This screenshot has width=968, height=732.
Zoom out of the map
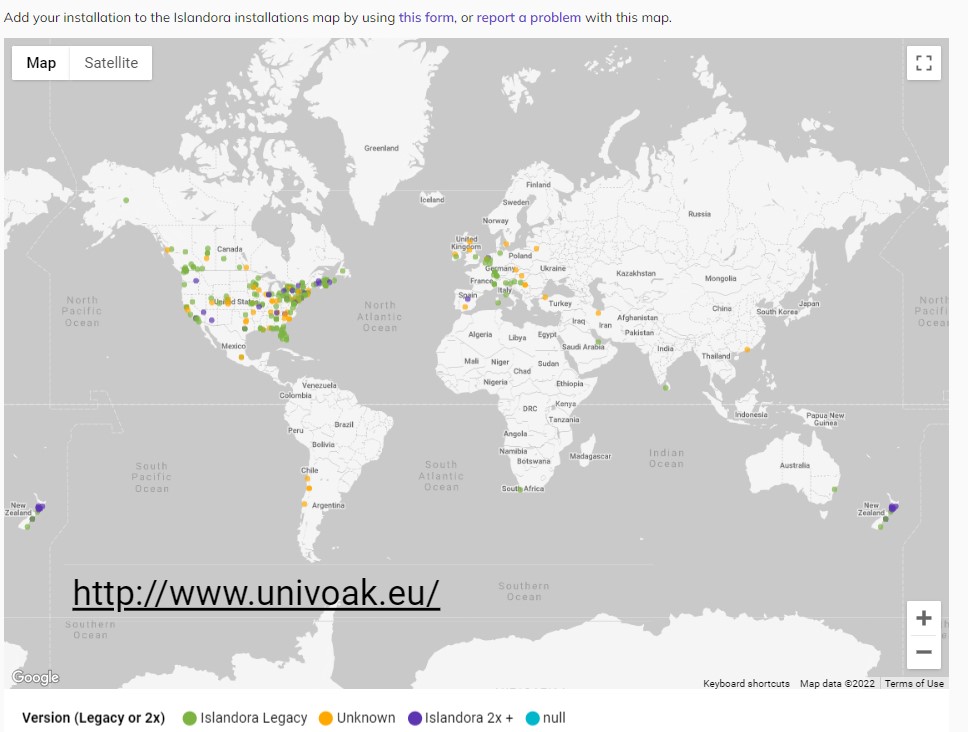pos(924,652)
